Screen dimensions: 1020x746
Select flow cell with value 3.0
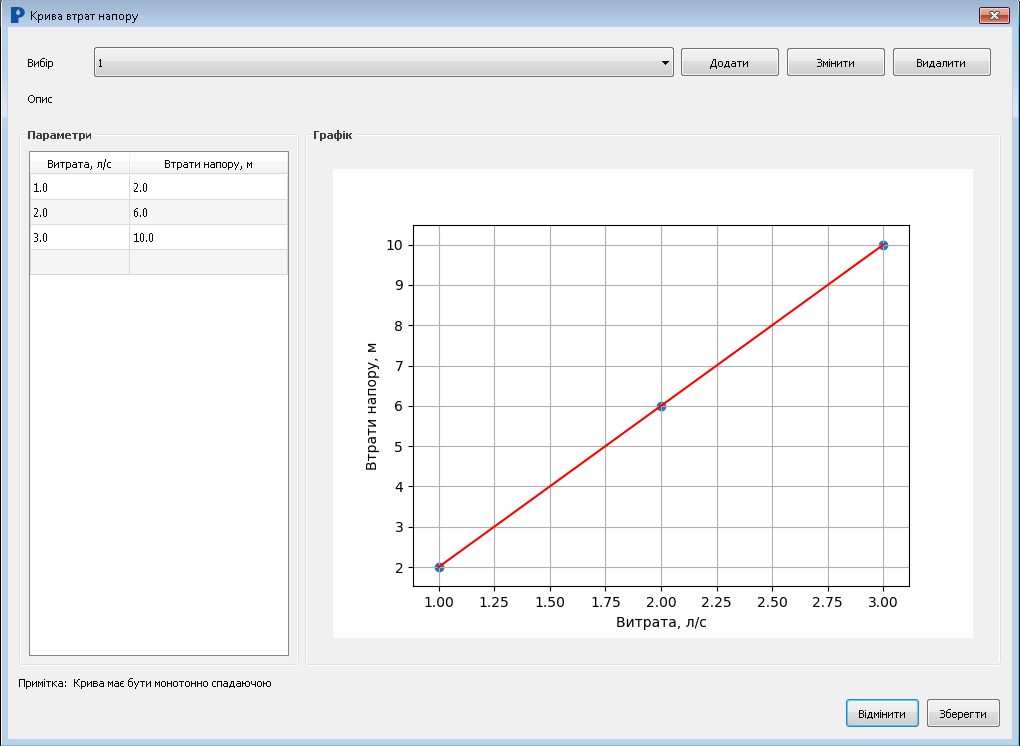(x=79, y=237)
